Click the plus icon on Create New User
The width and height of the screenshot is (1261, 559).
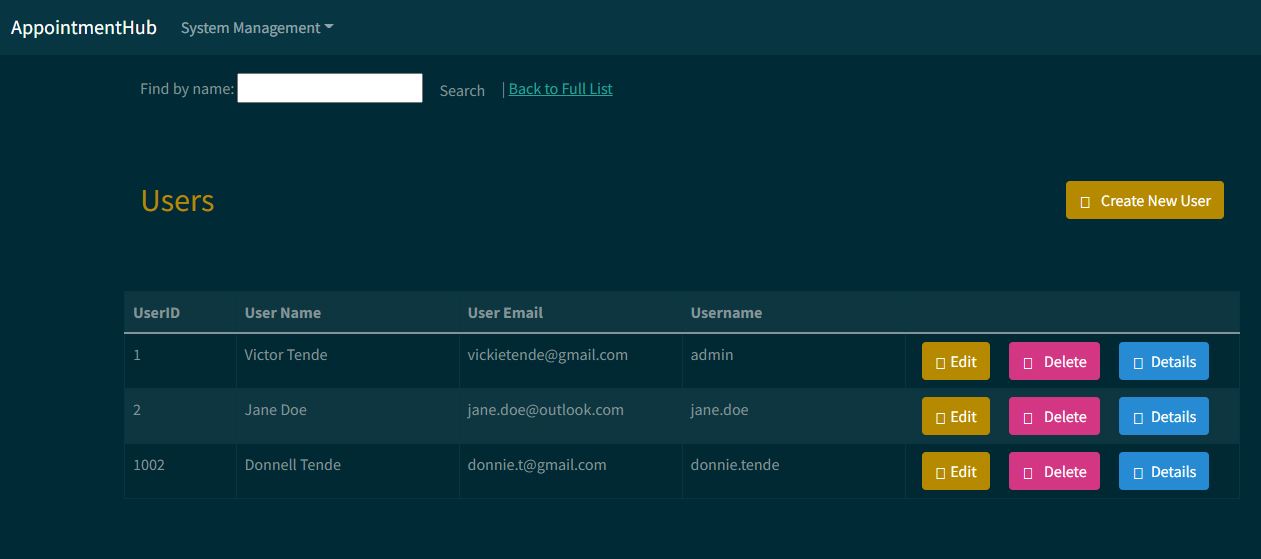[x=1085, y=202]
